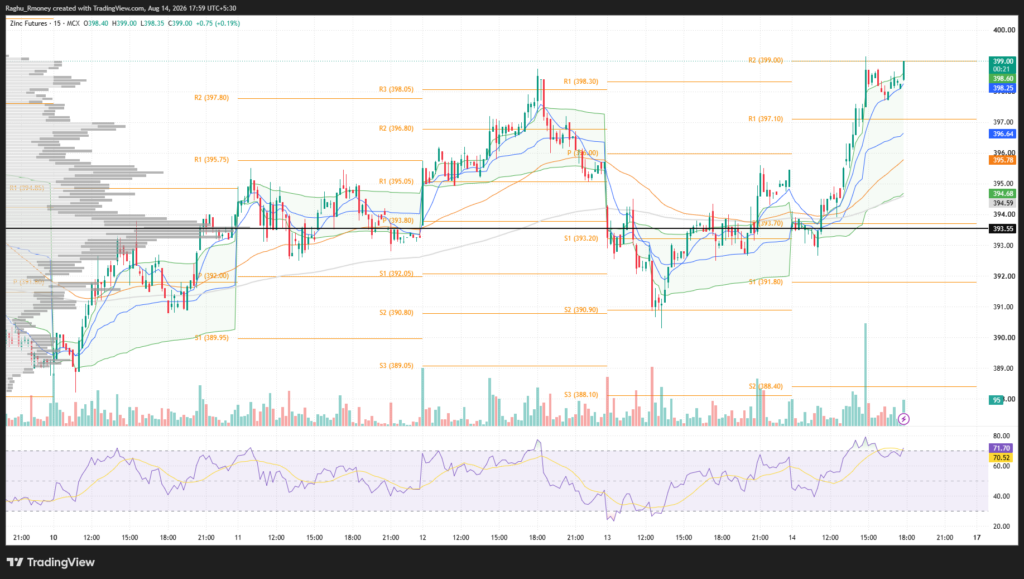Click the S3 (388.10) pivot label
Screen dimensions: 1024x579
581,394
